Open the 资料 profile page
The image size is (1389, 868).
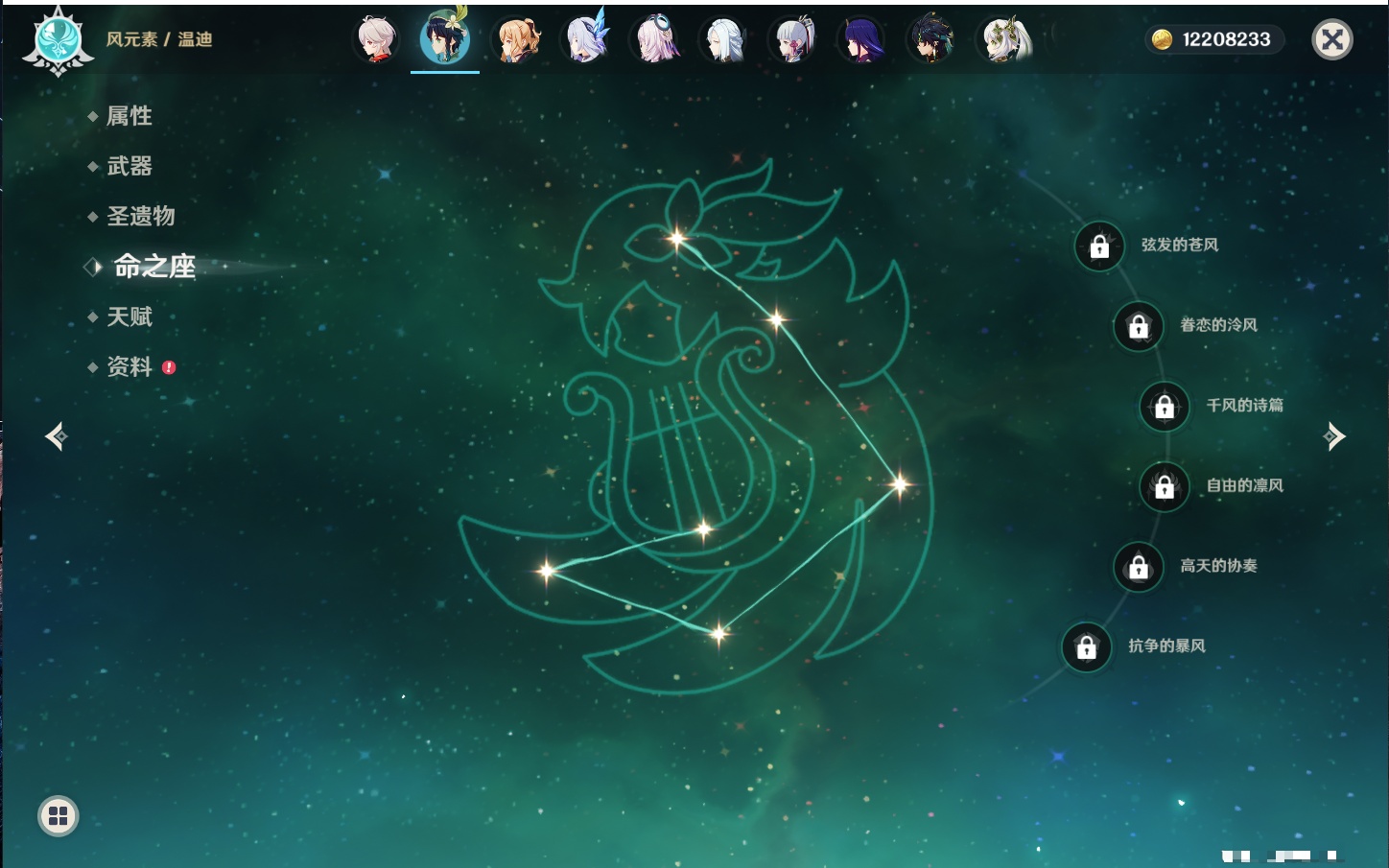point(129,366)
